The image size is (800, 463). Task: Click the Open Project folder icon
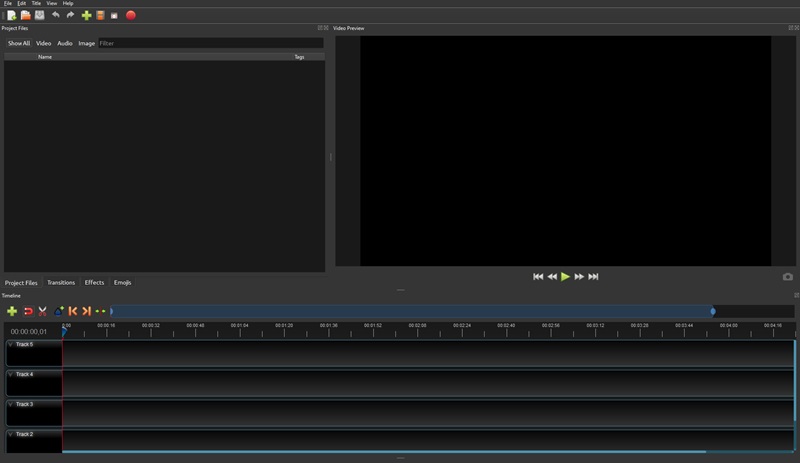click(26, 15)
